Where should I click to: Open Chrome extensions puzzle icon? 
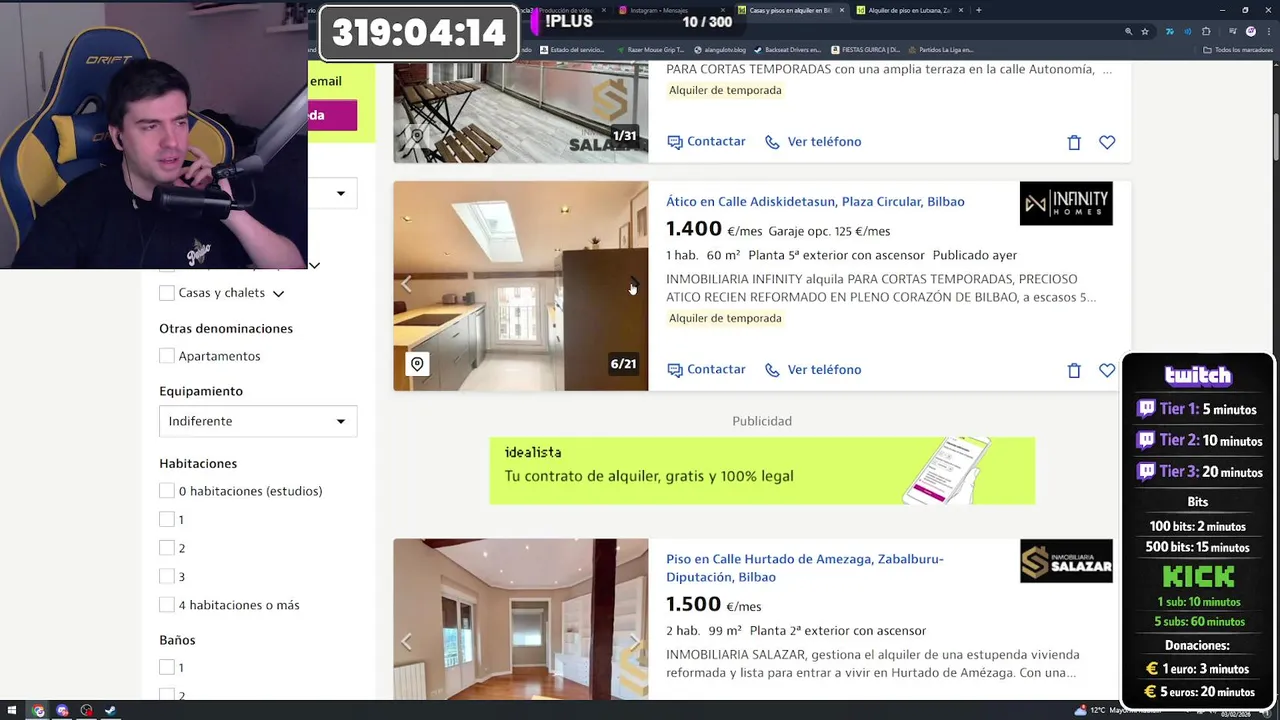coord(1206,31)
